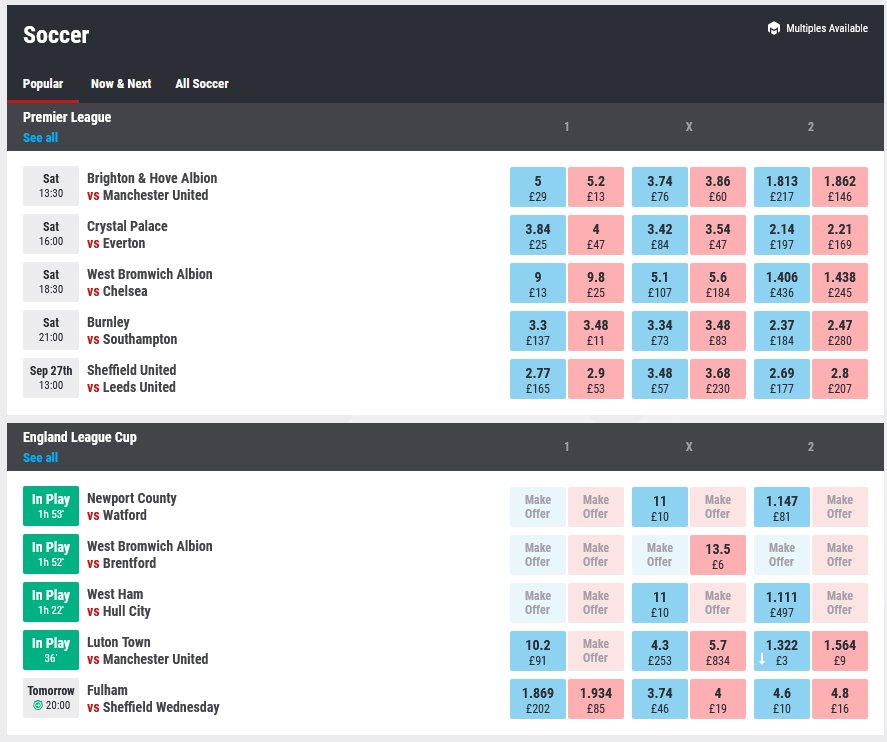Click the clock icon beside Tomorrow 20:00

pyautogui.click(x=38, y=707)
